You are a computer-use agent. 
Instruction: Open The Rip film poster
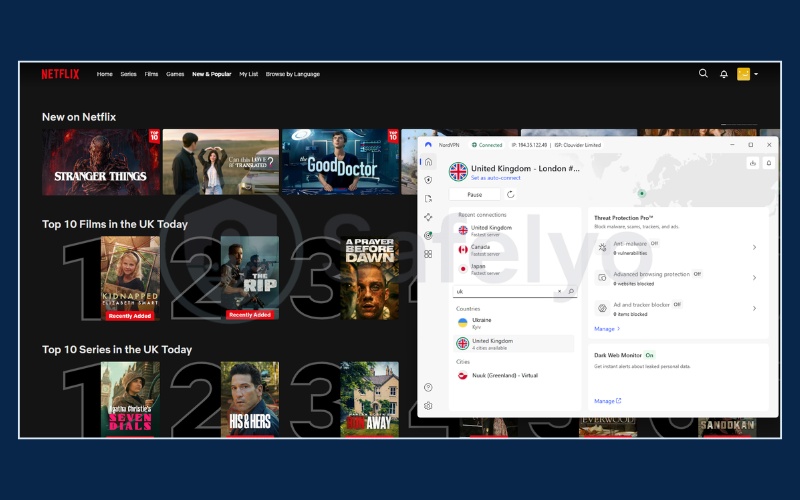point(250,278)
